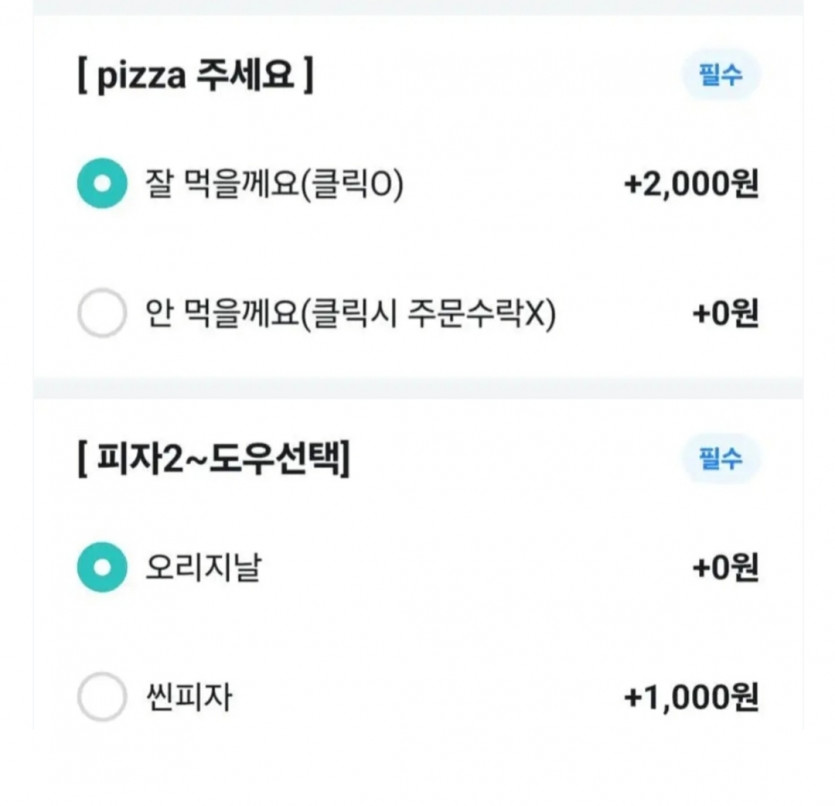Click the '[ pizza 주세요 ]' section header
Image resolution: width=835 pixels, height=806 pixels.
[195, 76]
